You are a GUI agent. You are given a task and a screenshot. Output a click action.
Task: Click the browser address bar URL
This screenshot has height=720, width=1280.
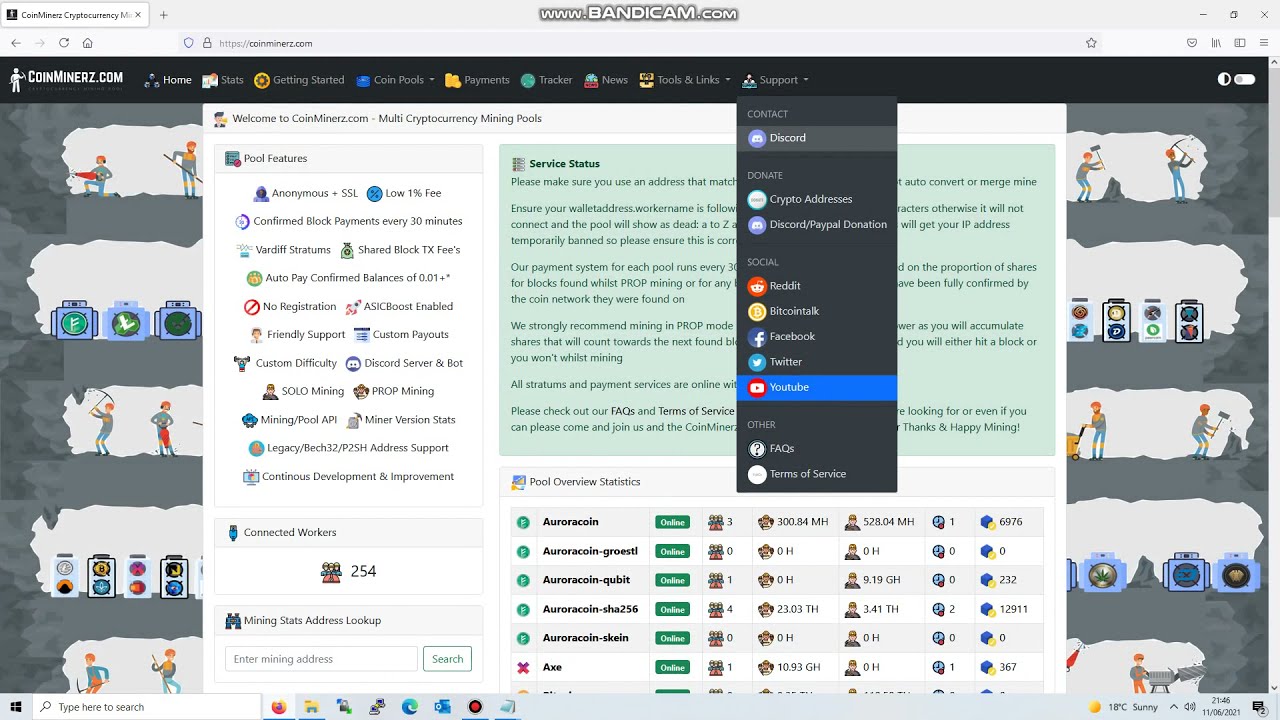tap(266, 43)
